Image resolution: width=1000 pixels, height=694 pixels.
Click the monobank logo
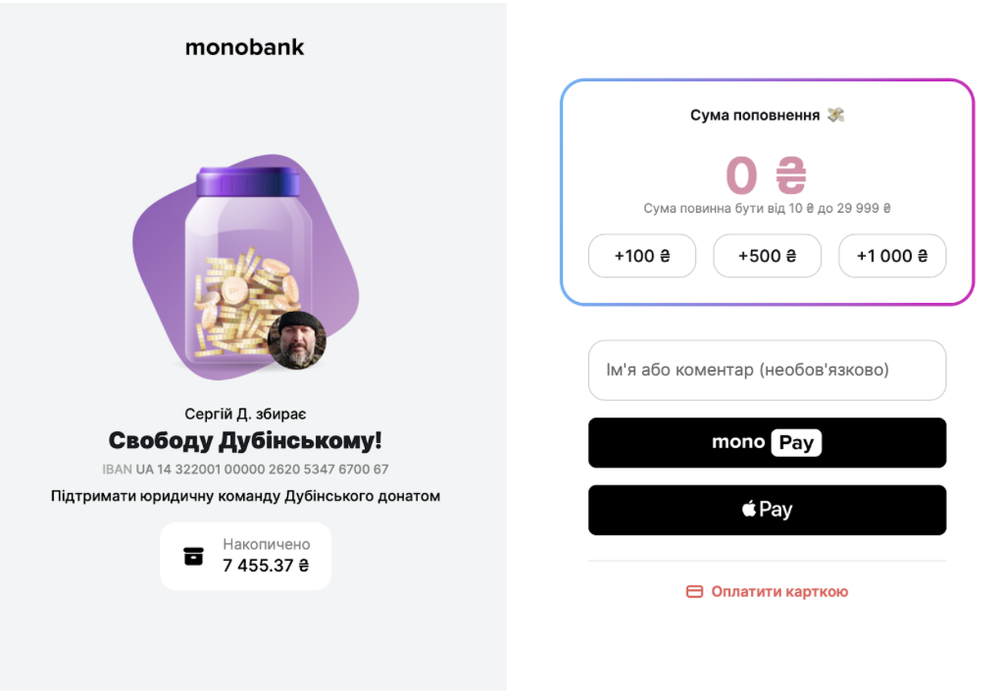pyautogui.click(x=244, y=47)
